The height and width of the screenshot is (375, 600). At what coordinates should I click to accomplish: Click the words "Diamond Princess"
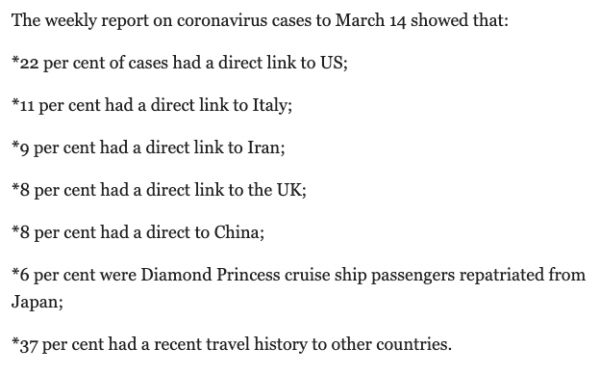[210, 275]
